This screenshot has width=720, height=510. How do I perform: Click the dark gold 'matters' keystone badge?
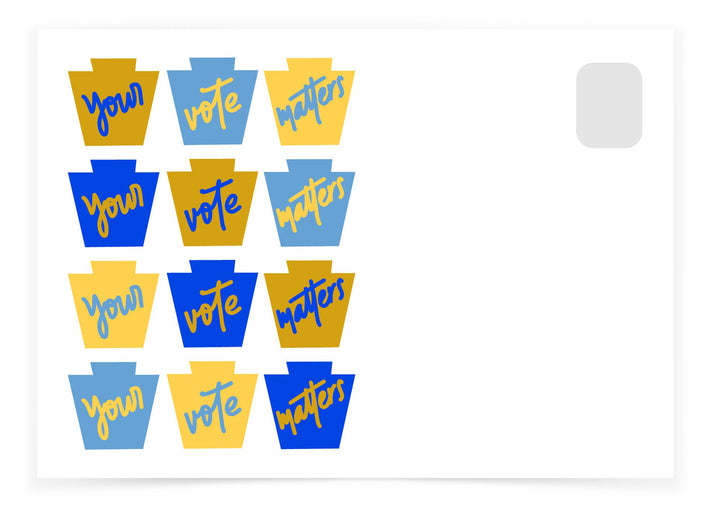coord(309,304)
